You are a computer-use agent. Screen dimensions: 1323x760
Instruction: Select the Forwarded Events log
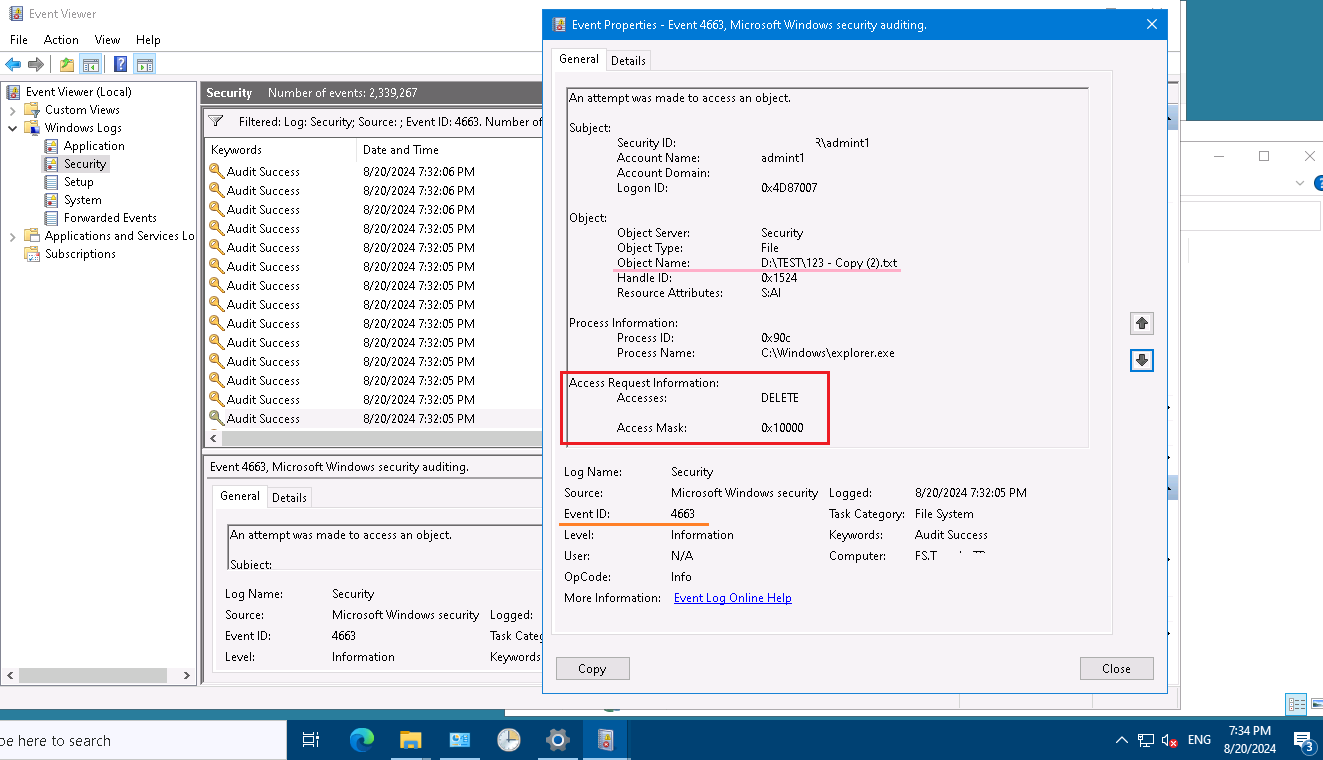[x=110, y=218]
